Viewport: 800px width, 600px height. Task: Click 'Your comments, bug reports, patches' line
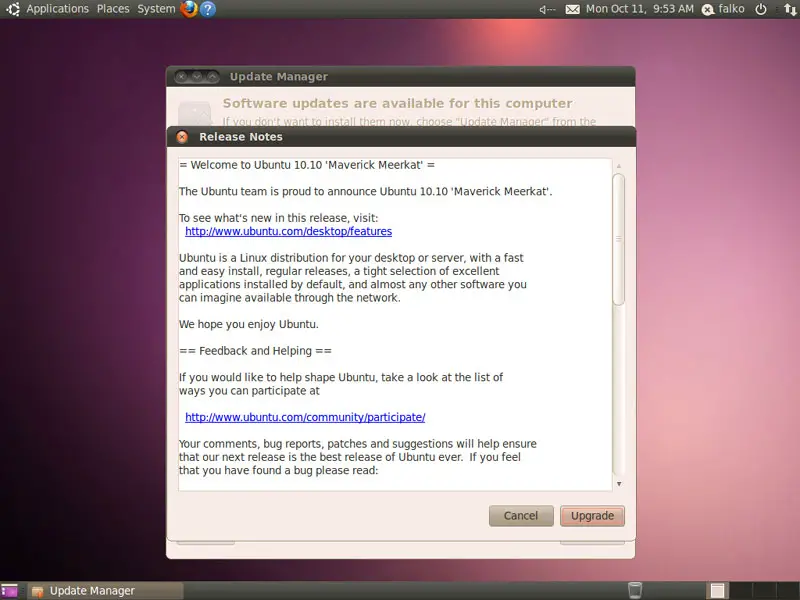pos(358,443)
